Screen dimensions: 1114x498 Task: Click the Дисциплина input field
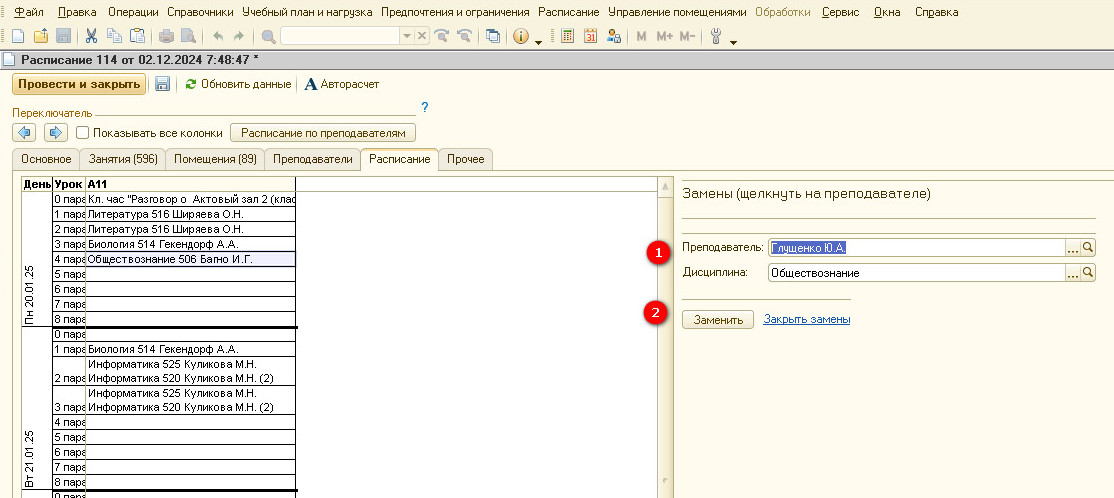tap(916, 273)
